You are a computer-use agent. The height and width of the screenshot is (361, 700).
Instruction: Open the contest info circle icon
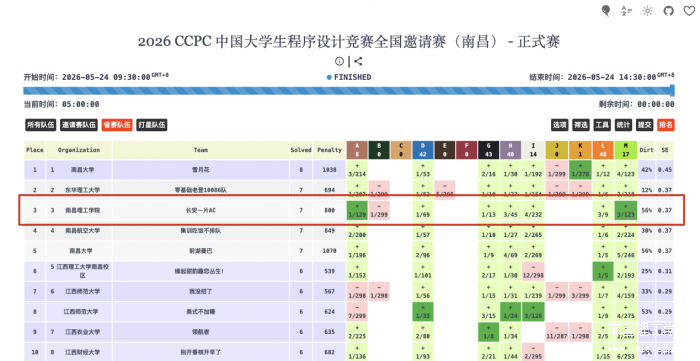click(x=339, y=61)
